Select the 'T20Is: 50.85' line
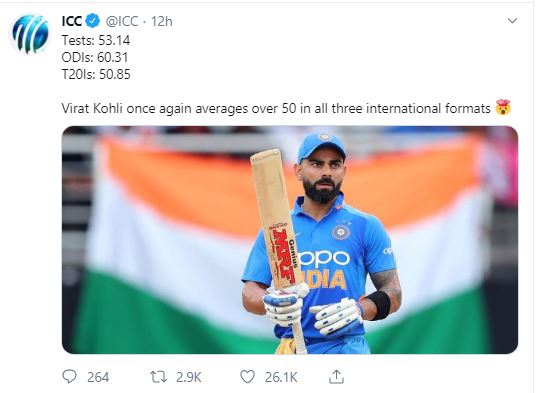This screenshot has width=537, height=393. tap(96, 74)
